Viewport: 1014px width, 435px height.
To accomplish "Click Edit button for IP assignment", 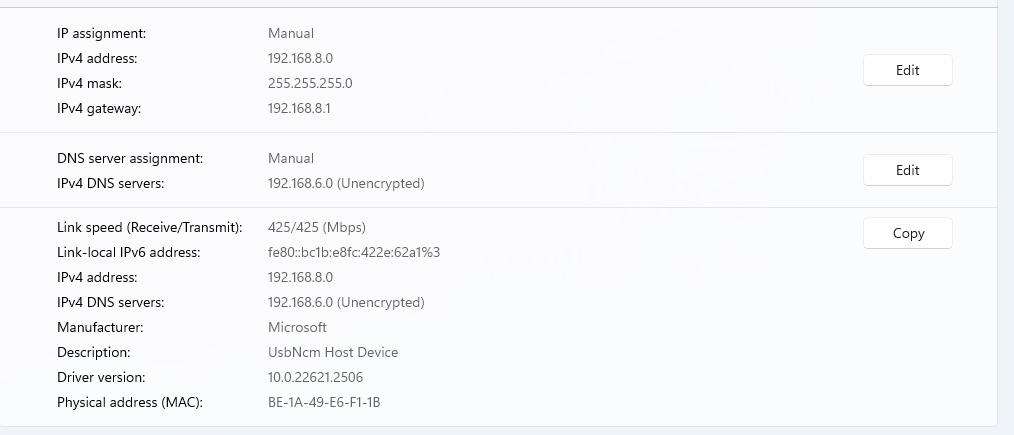I will click(x=907, y=70).
